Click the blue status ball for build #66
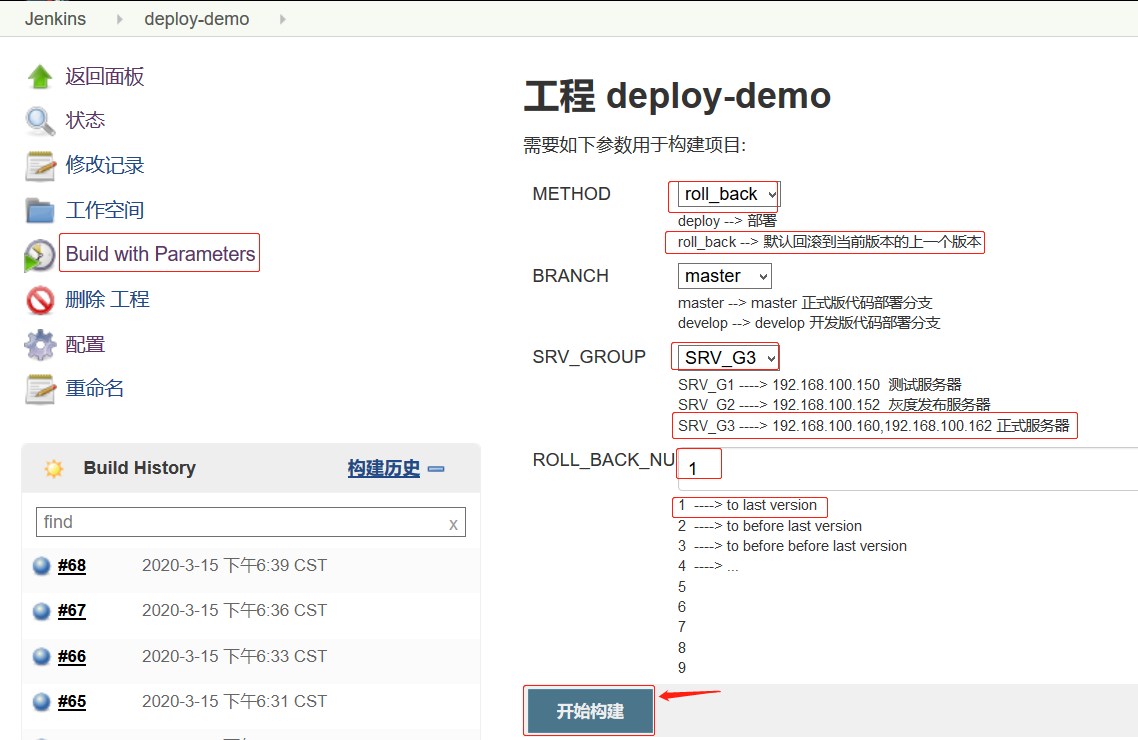 coord(42,657)
